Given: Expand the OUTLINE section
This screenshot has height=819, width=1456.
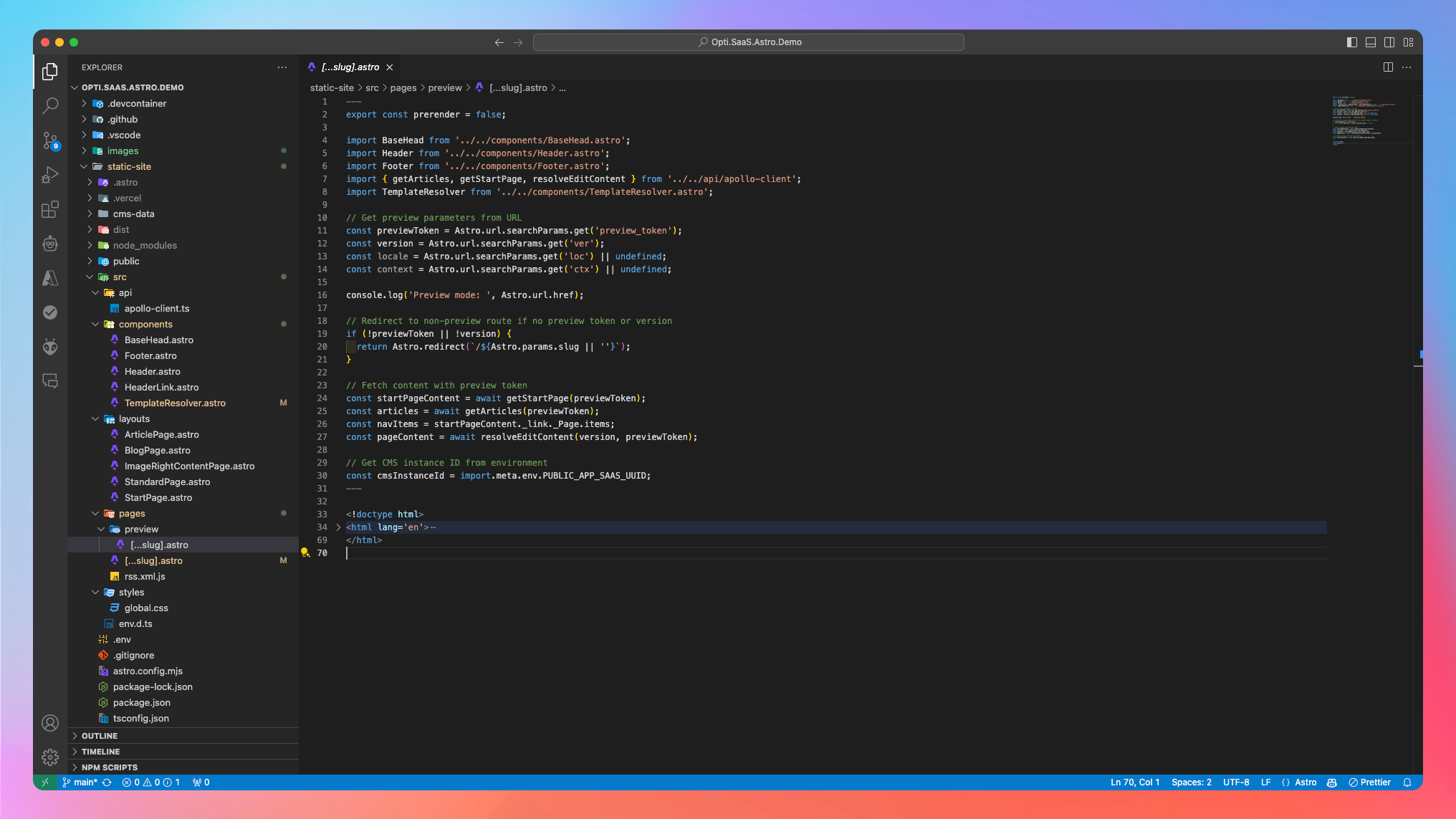Looking at the screenshot, I should (100, 736).
